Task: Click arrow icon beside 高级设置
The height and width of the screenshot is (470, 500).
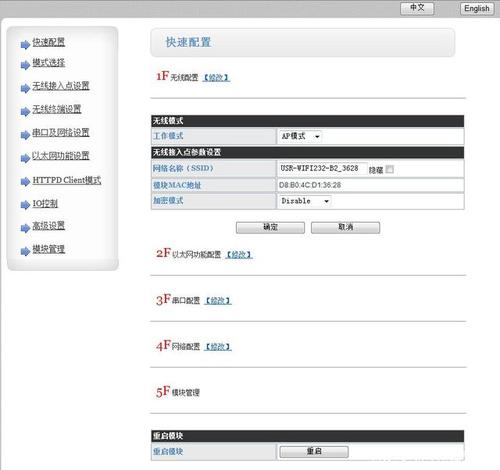Action: [25, 228]
